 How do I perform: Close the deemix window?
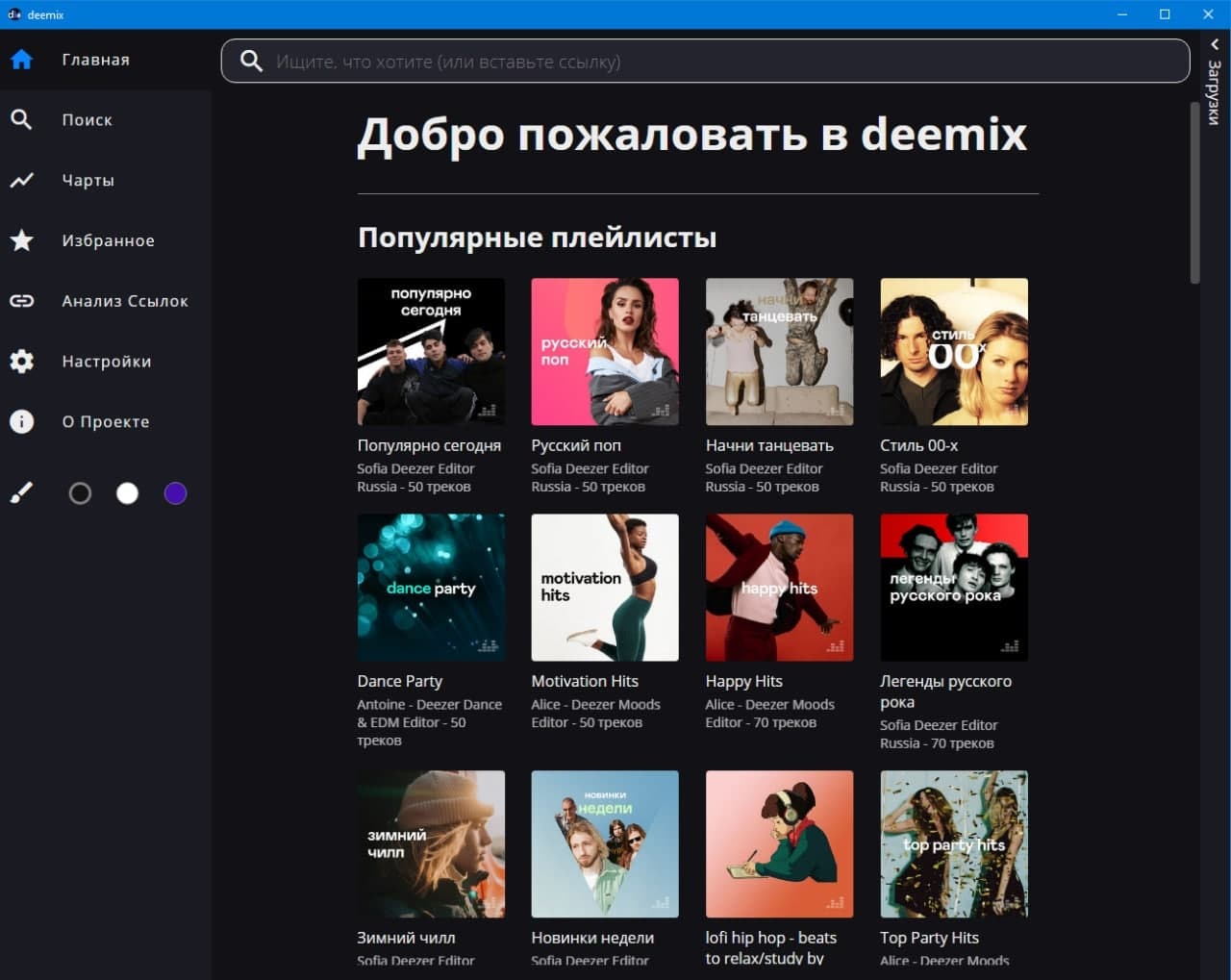click(1208, 14)
